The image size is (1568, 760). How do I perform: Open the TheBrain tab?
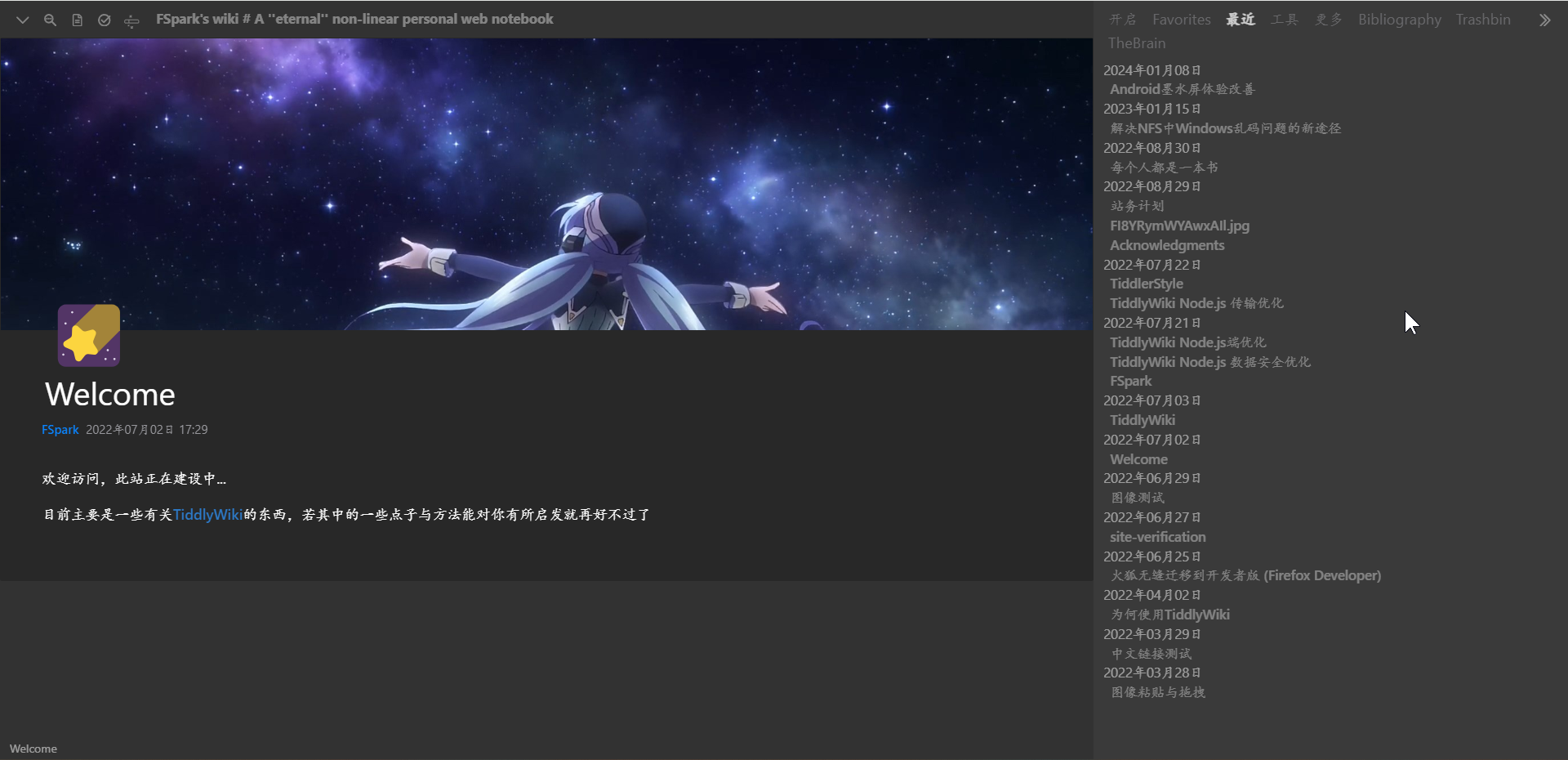click(x=1137, y=43)
